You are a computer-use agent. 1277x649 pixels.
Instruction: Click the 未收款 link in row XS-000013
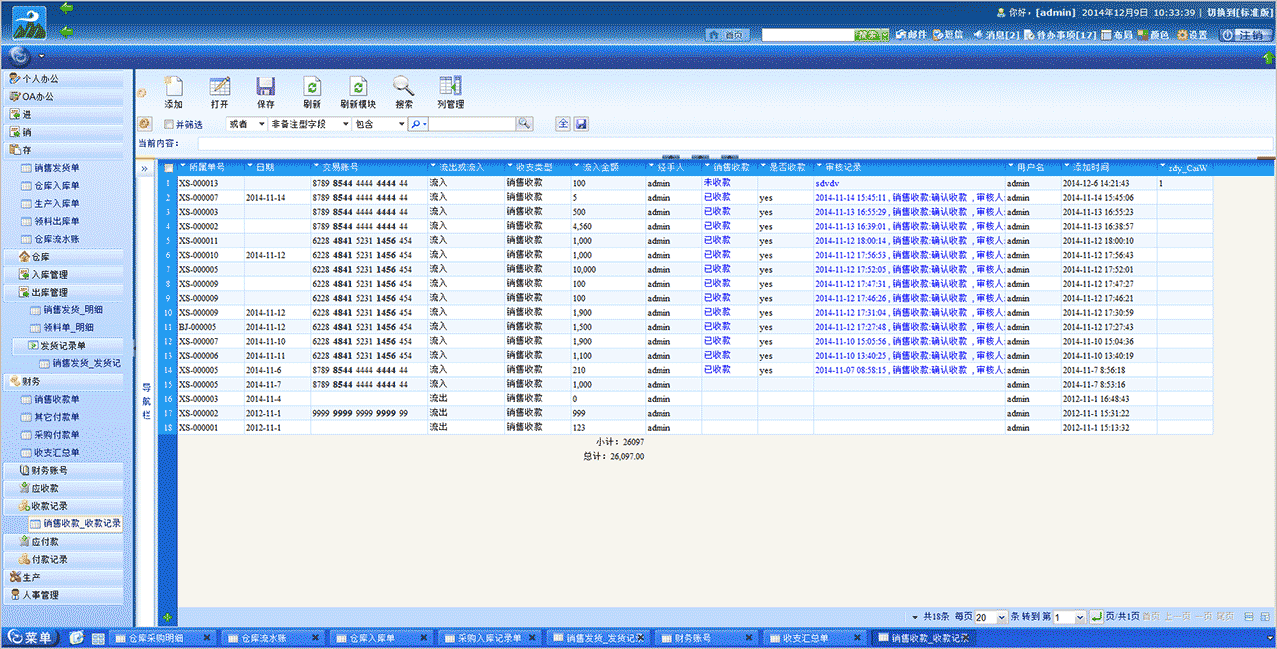[717, 183]
